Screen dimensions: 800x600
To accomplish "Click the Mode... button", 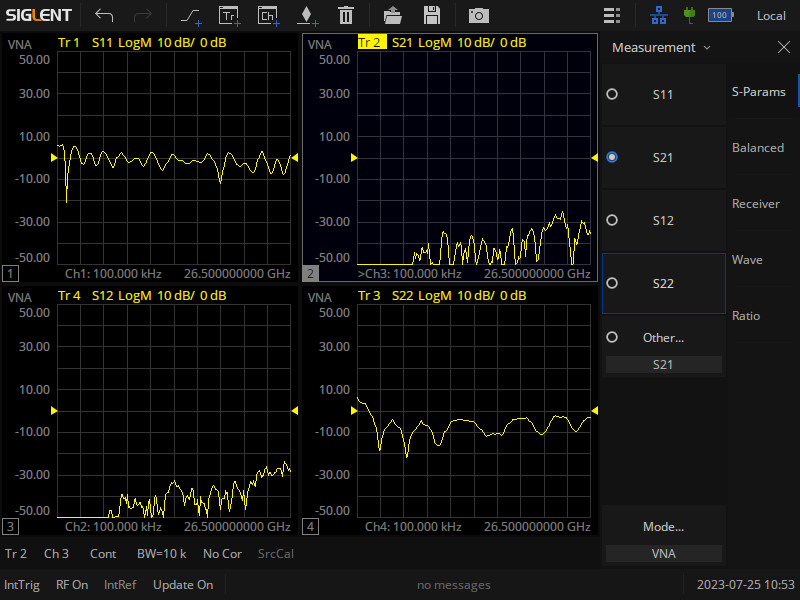I will point(663,527).
